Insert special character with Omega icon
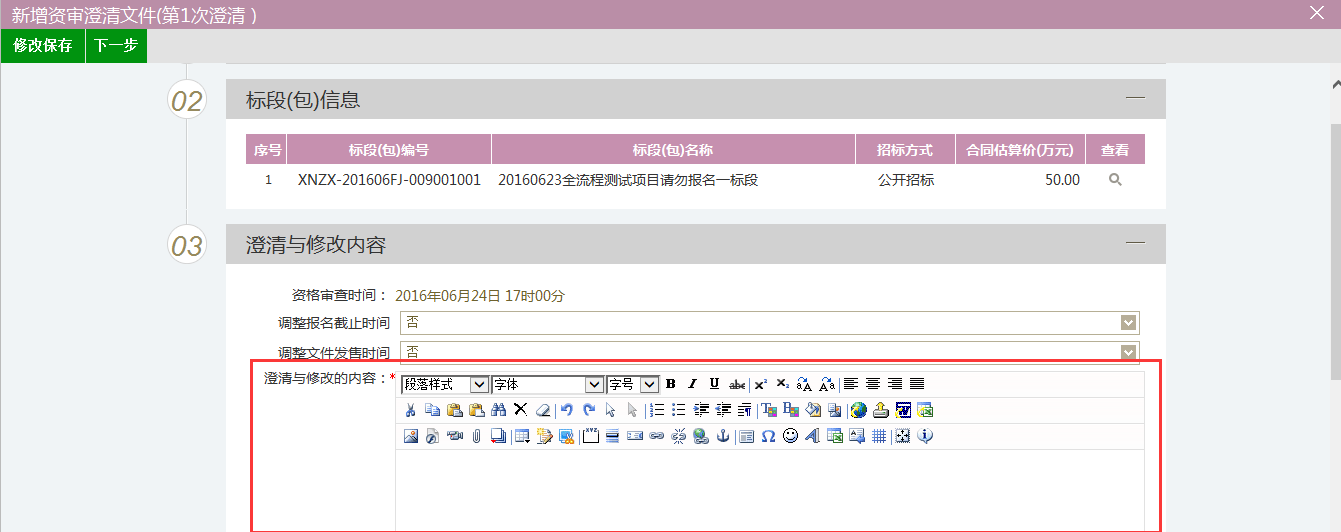The width and height of the screenshot is (1341, 532). pos(768,436)
